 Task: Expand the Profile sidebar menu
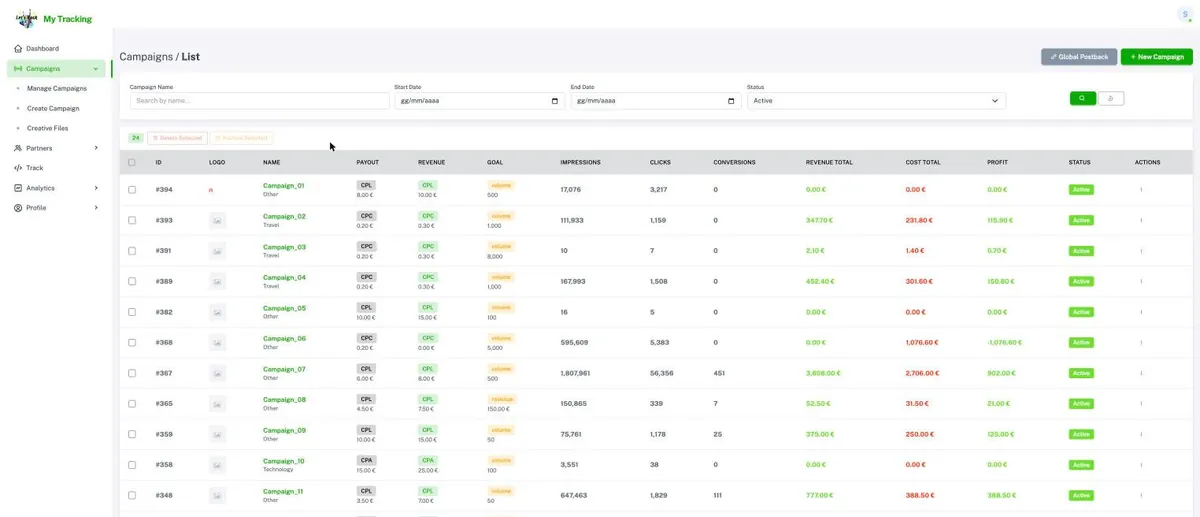56,208
